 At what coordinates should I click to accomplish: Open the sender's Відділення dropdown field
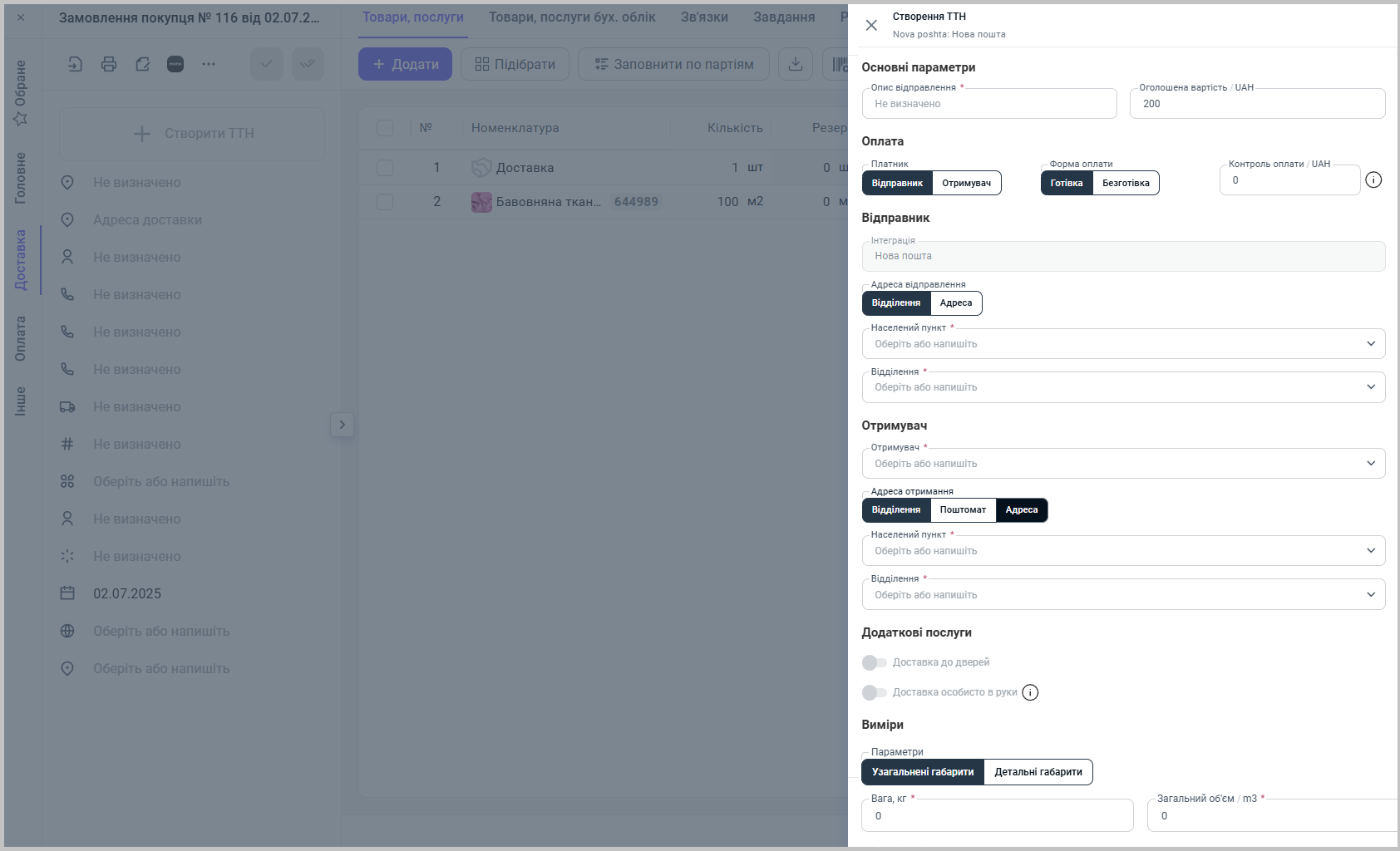pos(1123,387)
